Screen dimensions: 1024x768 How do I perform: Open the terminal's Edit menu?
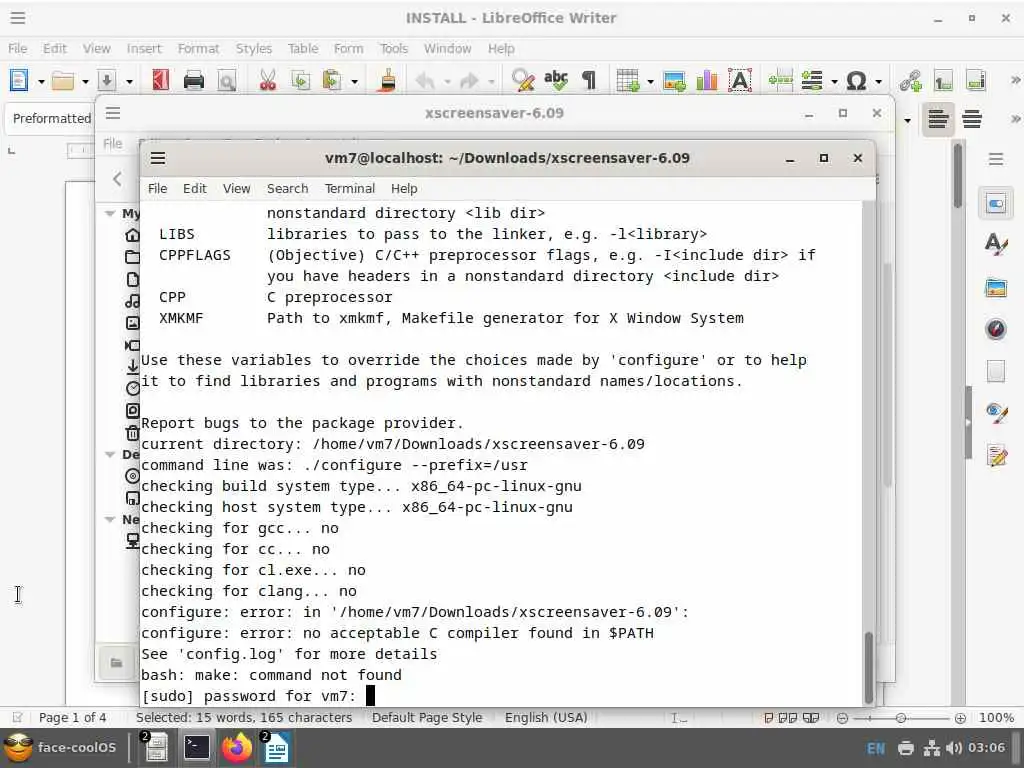tap(195, 188)
